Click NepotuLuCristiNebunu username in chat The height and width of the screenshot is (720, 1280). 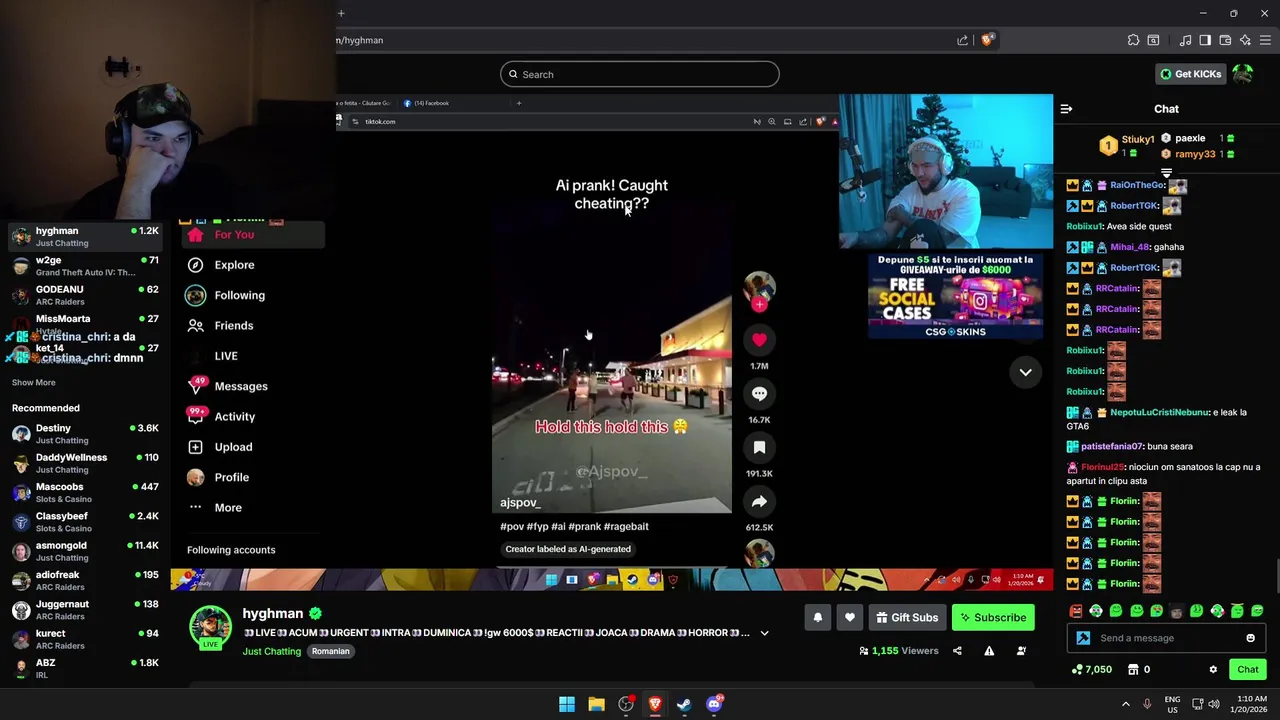point(1158,412)
